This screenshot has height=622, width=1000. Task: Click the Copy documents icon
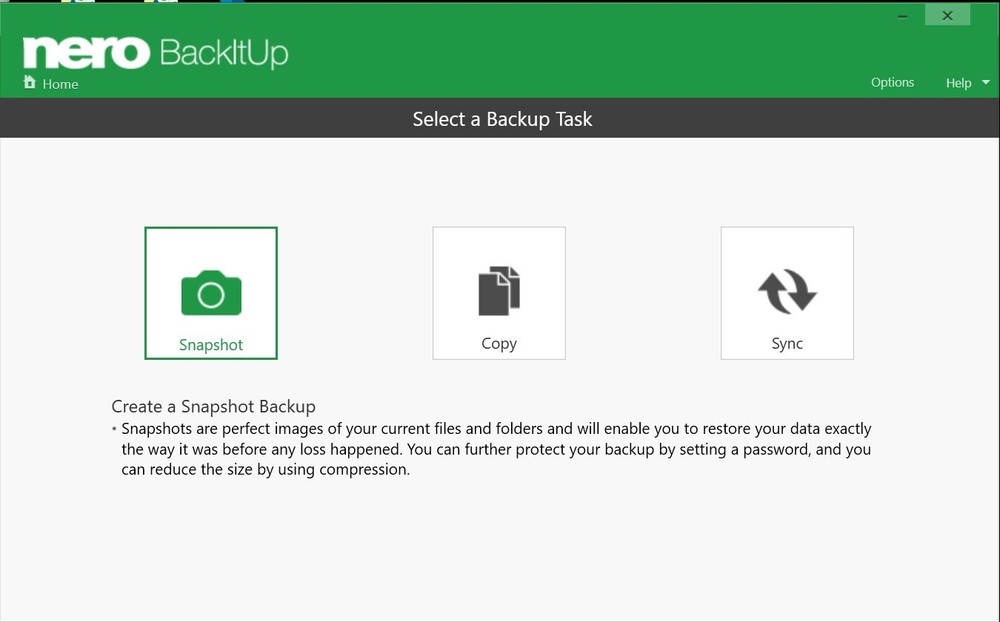click(x=499, y=291)
